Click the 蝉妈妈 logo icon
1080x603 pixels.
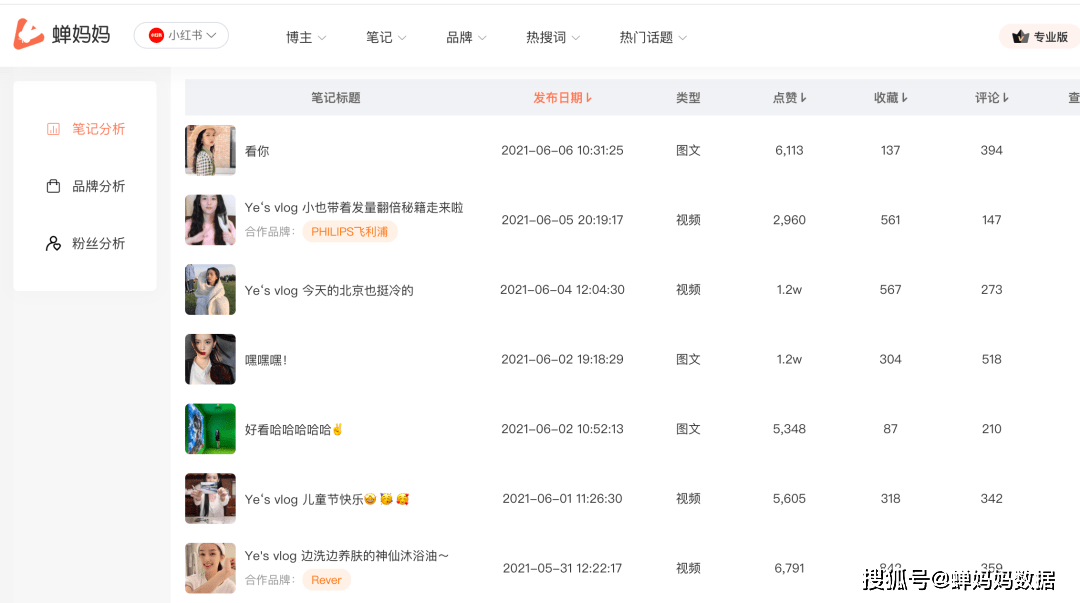pos(29,34)
